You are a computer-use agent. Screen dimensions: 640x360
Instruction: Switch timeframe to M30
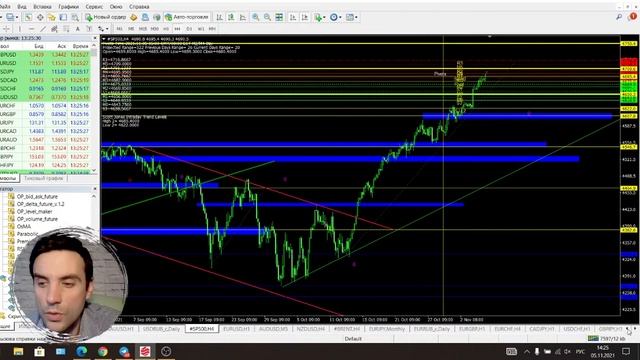(x=155, y=29)
